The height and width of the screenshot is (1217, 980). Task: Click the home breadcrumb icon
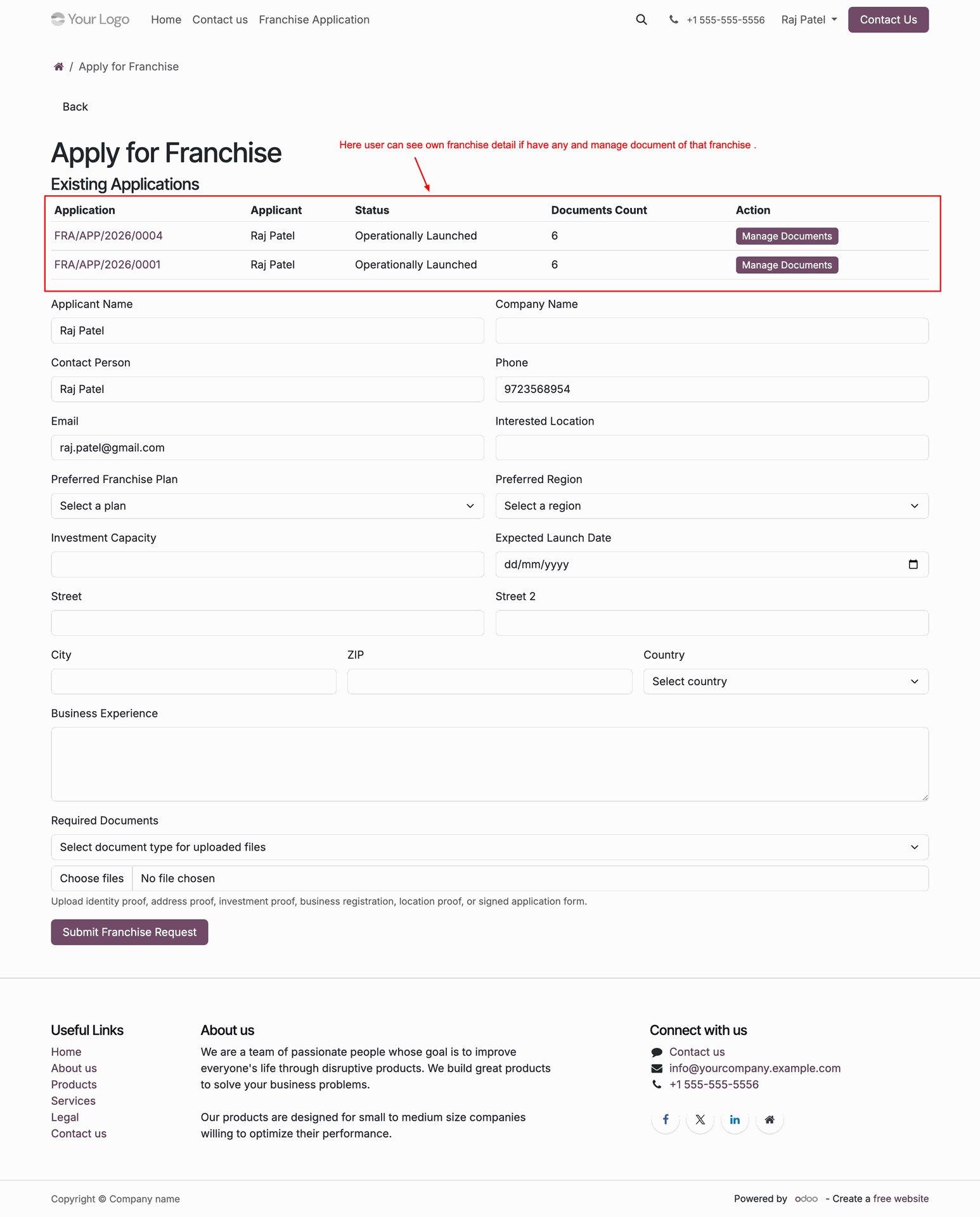point(58,67)
